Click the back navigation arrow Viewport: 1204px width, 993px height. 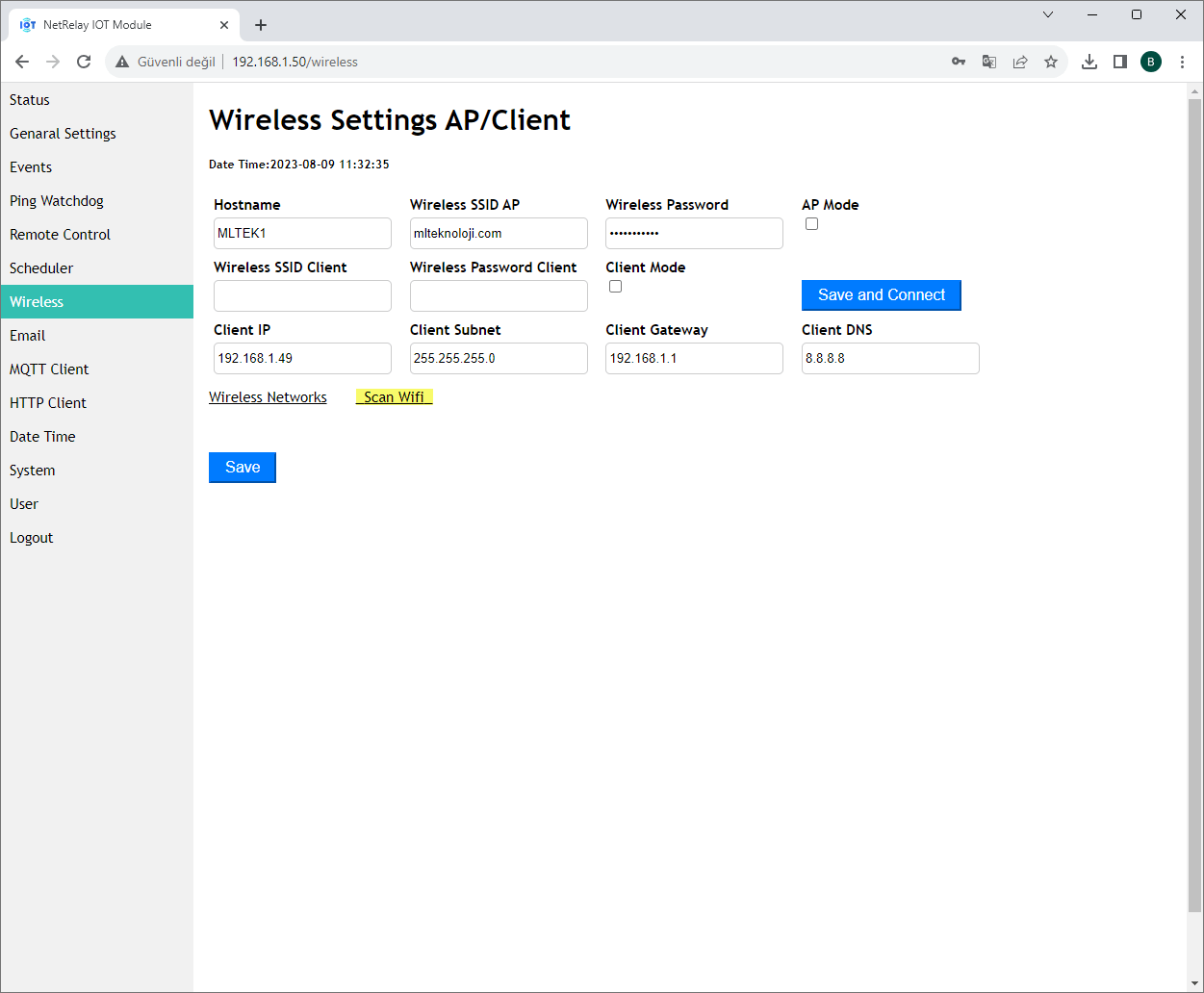(22, 62)
